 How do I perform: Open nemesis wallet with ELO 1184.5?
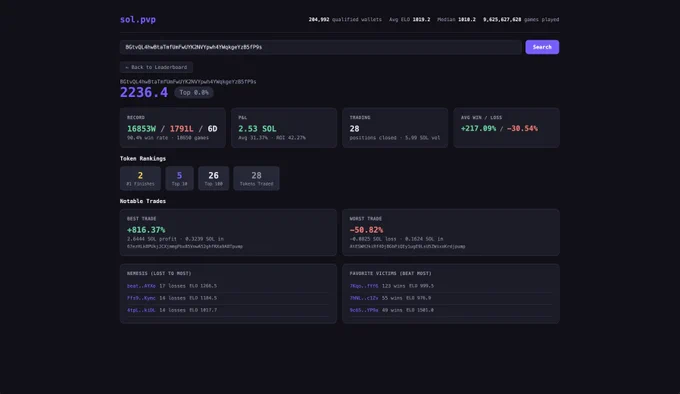141,298
